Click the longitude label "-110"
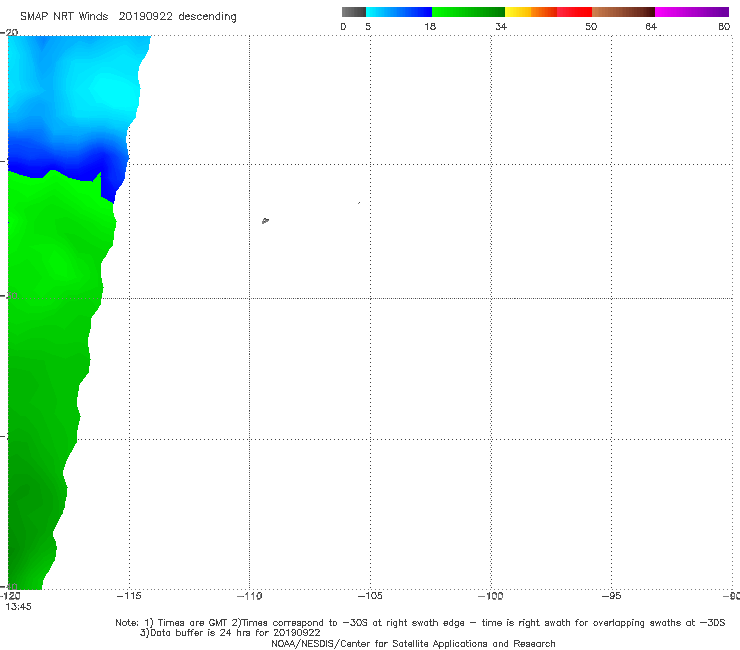Viewport: 740px width, 650px height. 250,596
